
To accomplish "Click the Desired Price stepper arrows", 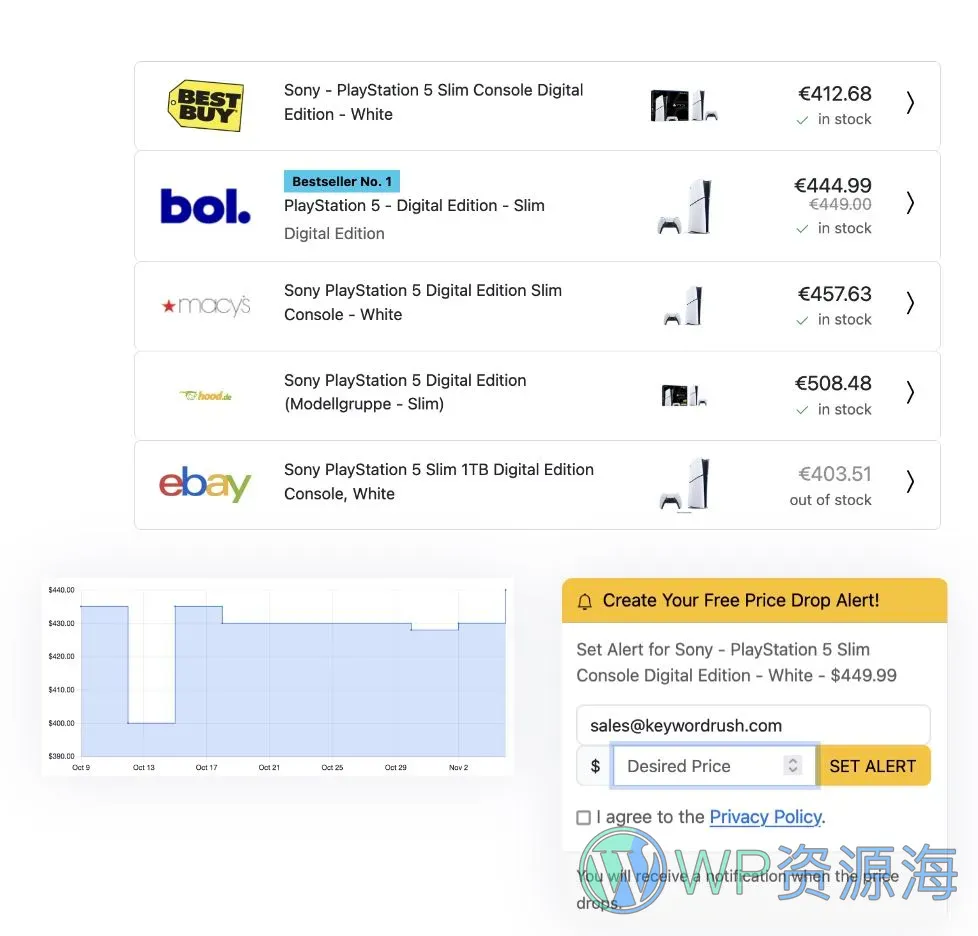I will coord(793,765).
